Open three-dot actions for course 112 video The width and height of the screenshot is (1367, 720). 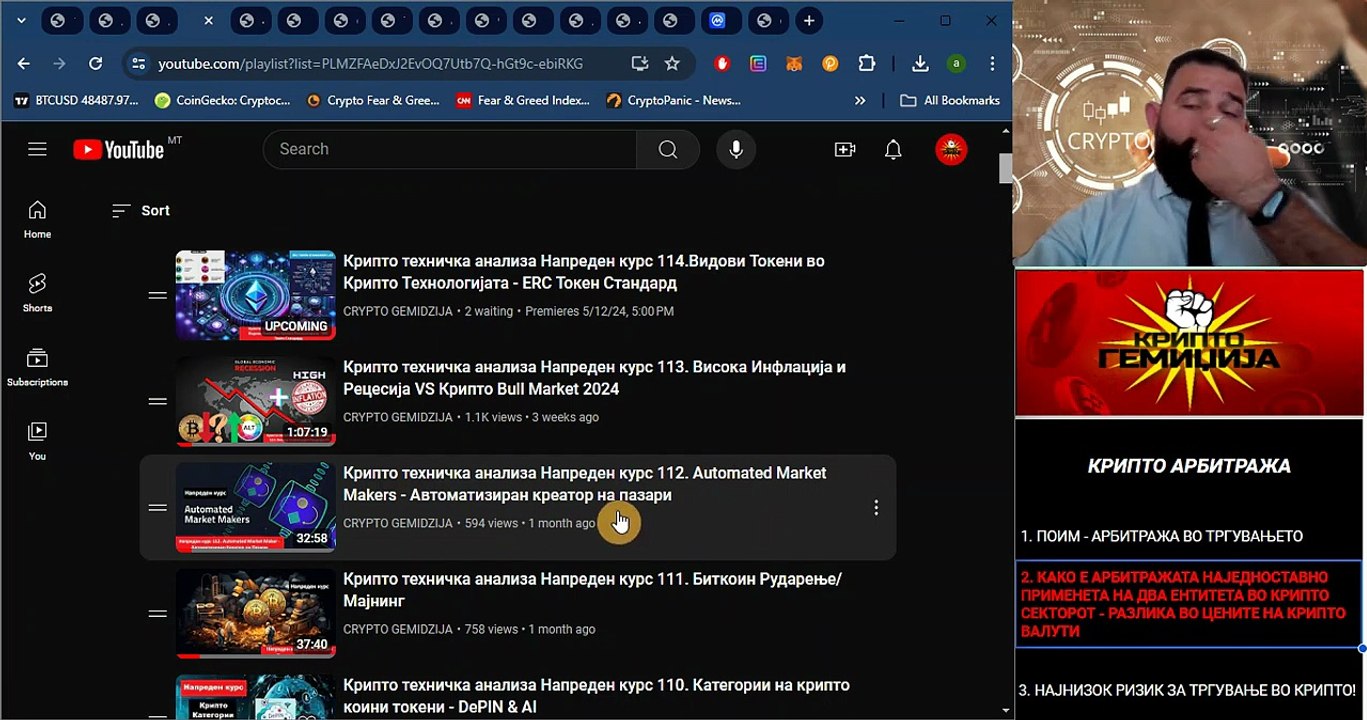click(x=876, y=508)
